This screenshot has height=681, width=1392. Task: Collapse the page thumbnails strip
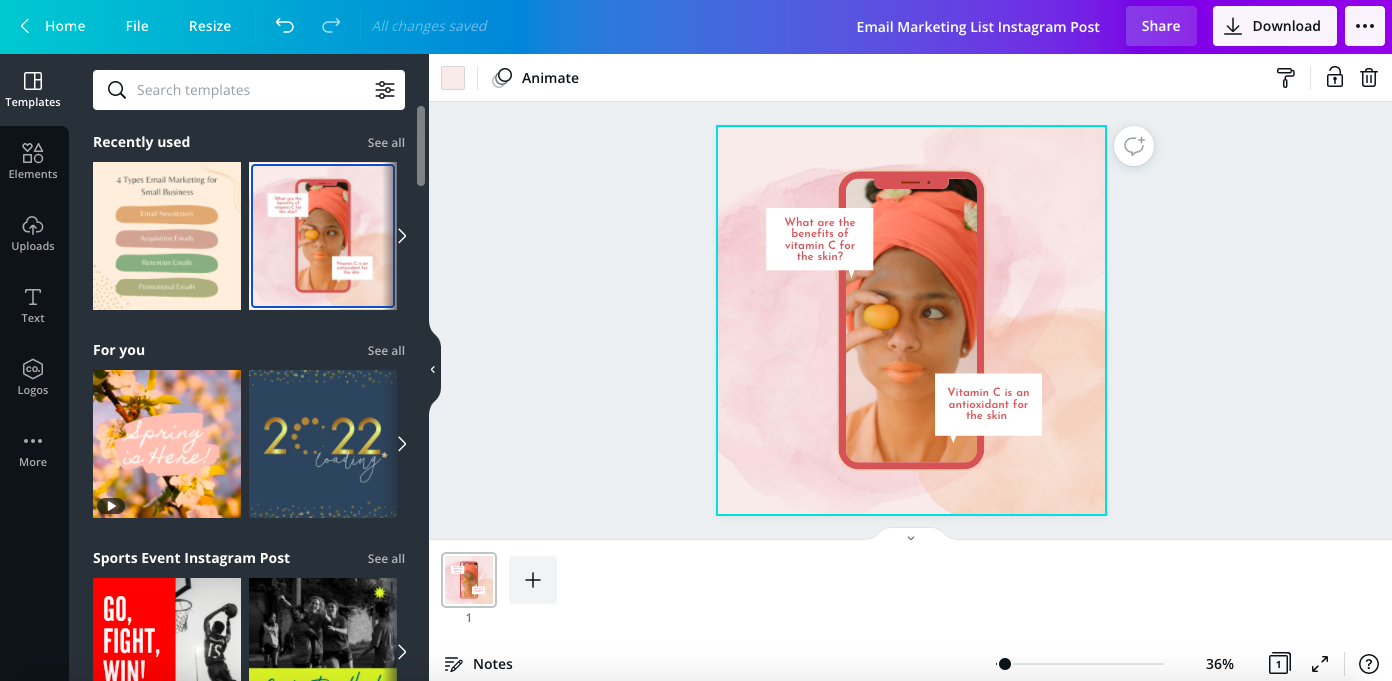910,538
